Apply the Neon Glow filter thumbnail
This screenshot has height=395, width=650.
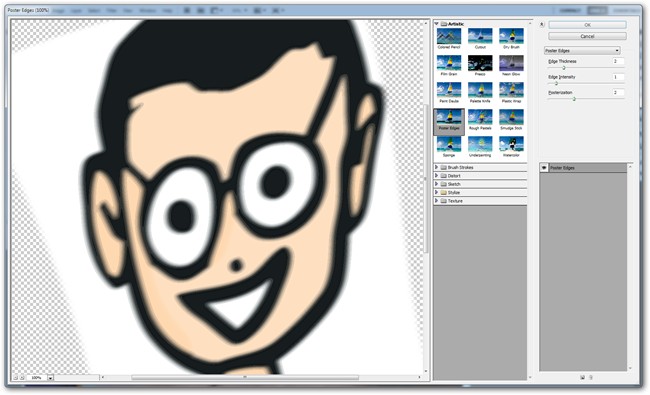point(511,63)
